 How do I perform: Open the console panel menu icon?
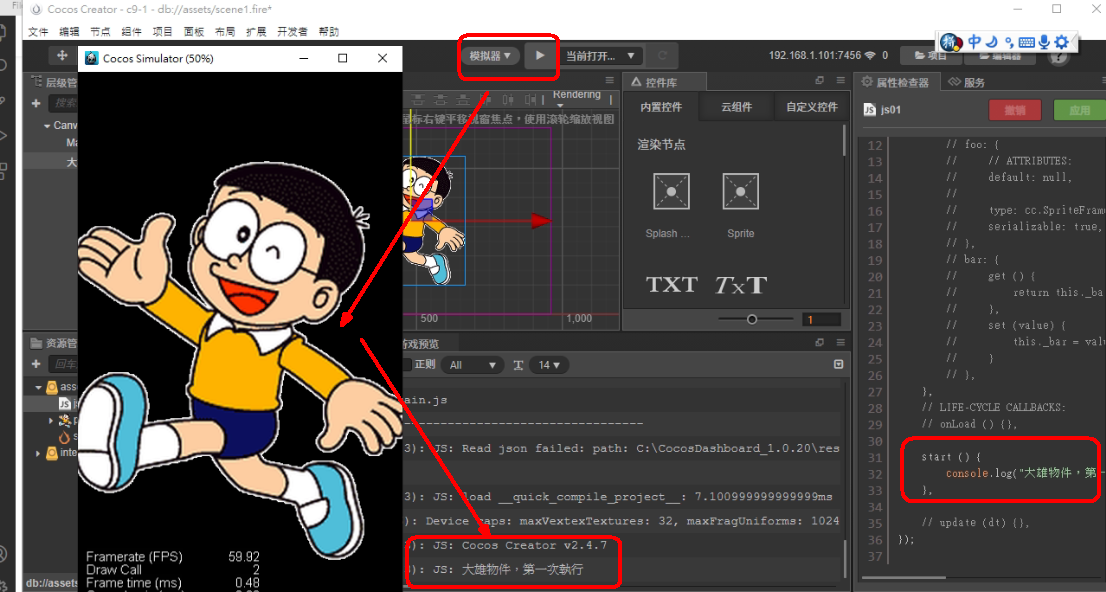840,342
